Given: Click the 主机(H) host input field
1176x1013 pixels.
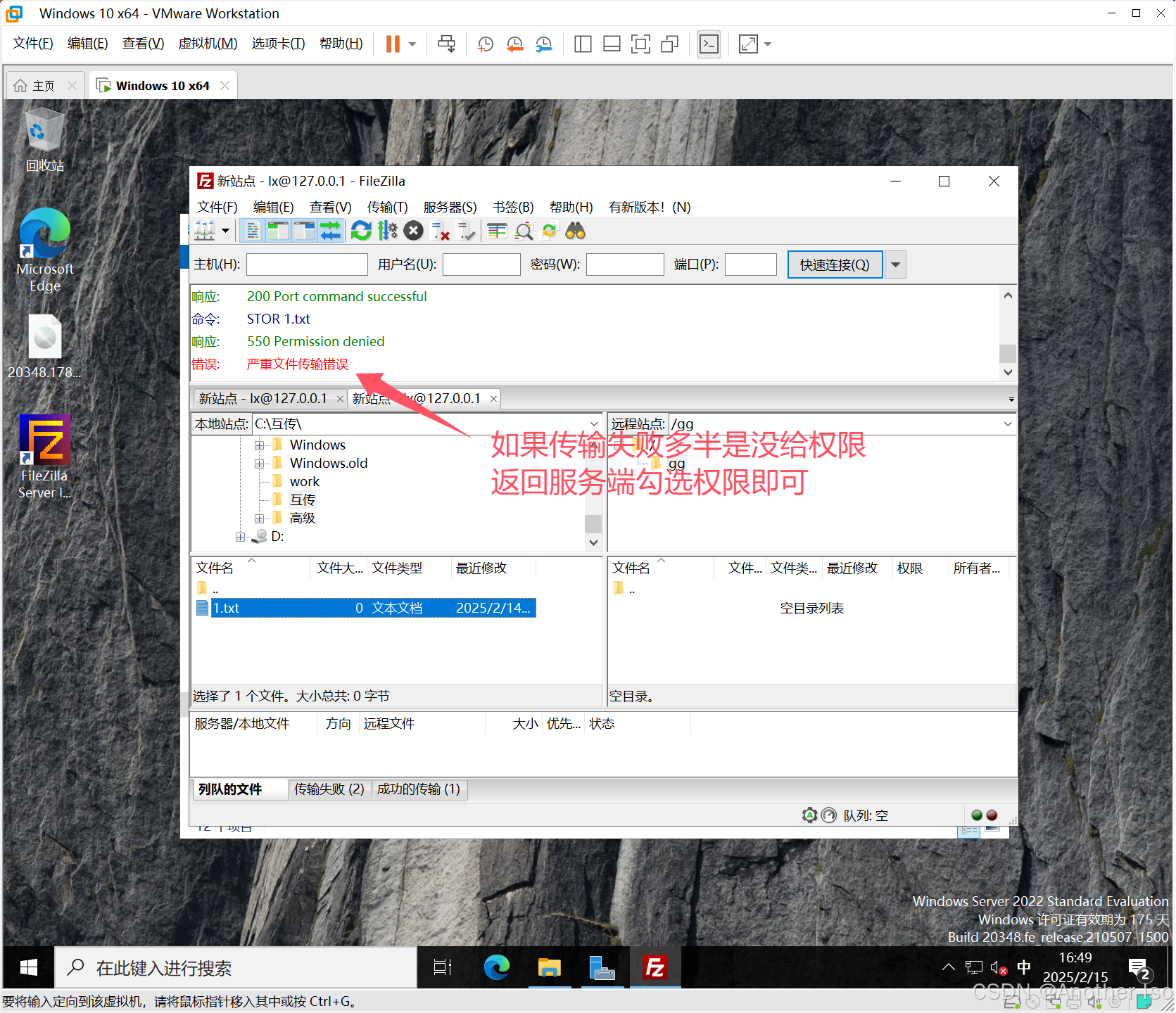Looking at the screenshot, I should (307, 265).
